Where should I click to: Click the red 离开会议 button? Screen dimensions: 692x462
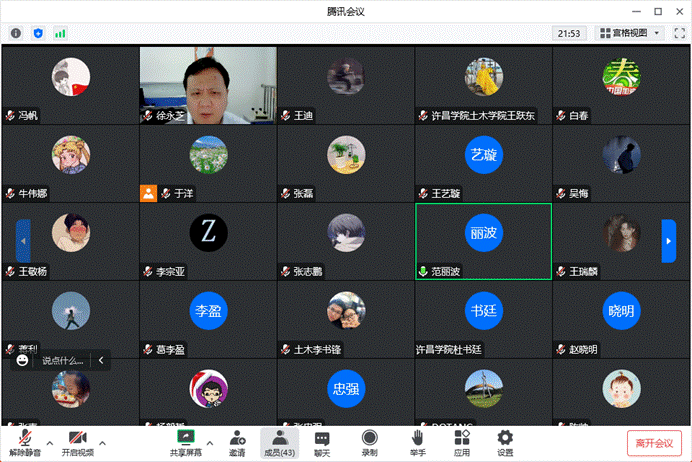pyautogui.click(x=655, y=442)
